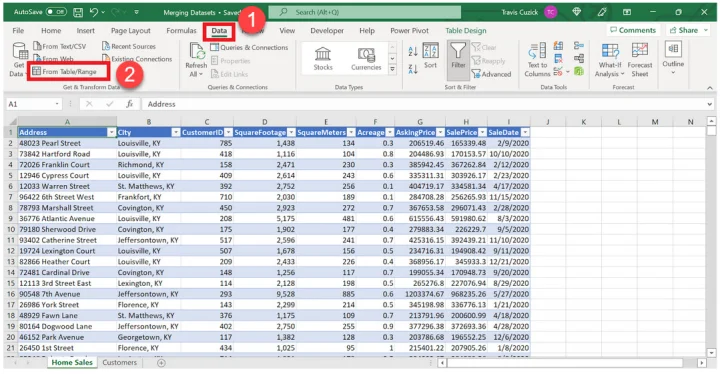
Task: Open What-If Analysis dropdown
Action: pyautogui.click(x=610, y=60)
